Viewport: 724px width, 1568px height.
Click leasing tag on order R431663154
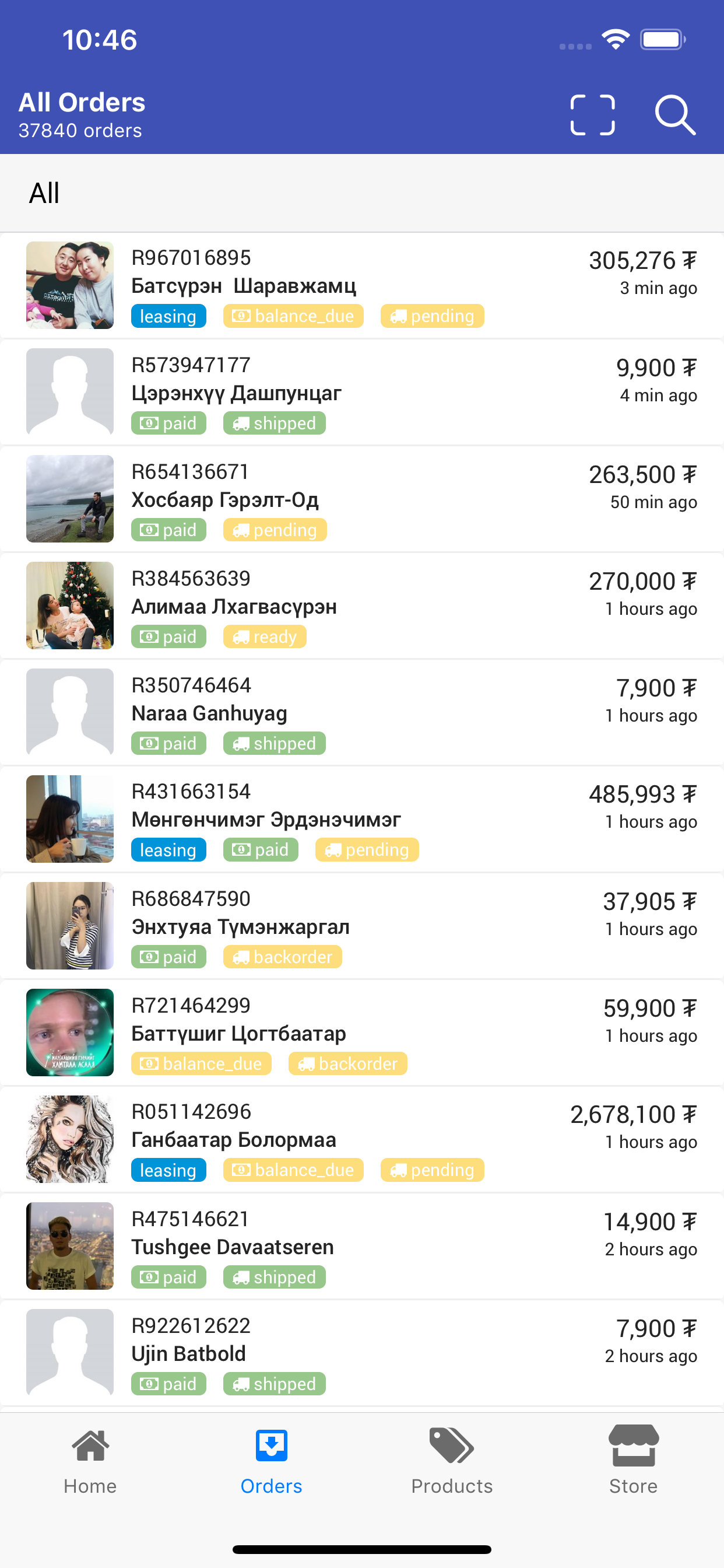pyautogui.click(x=168, y=850)
